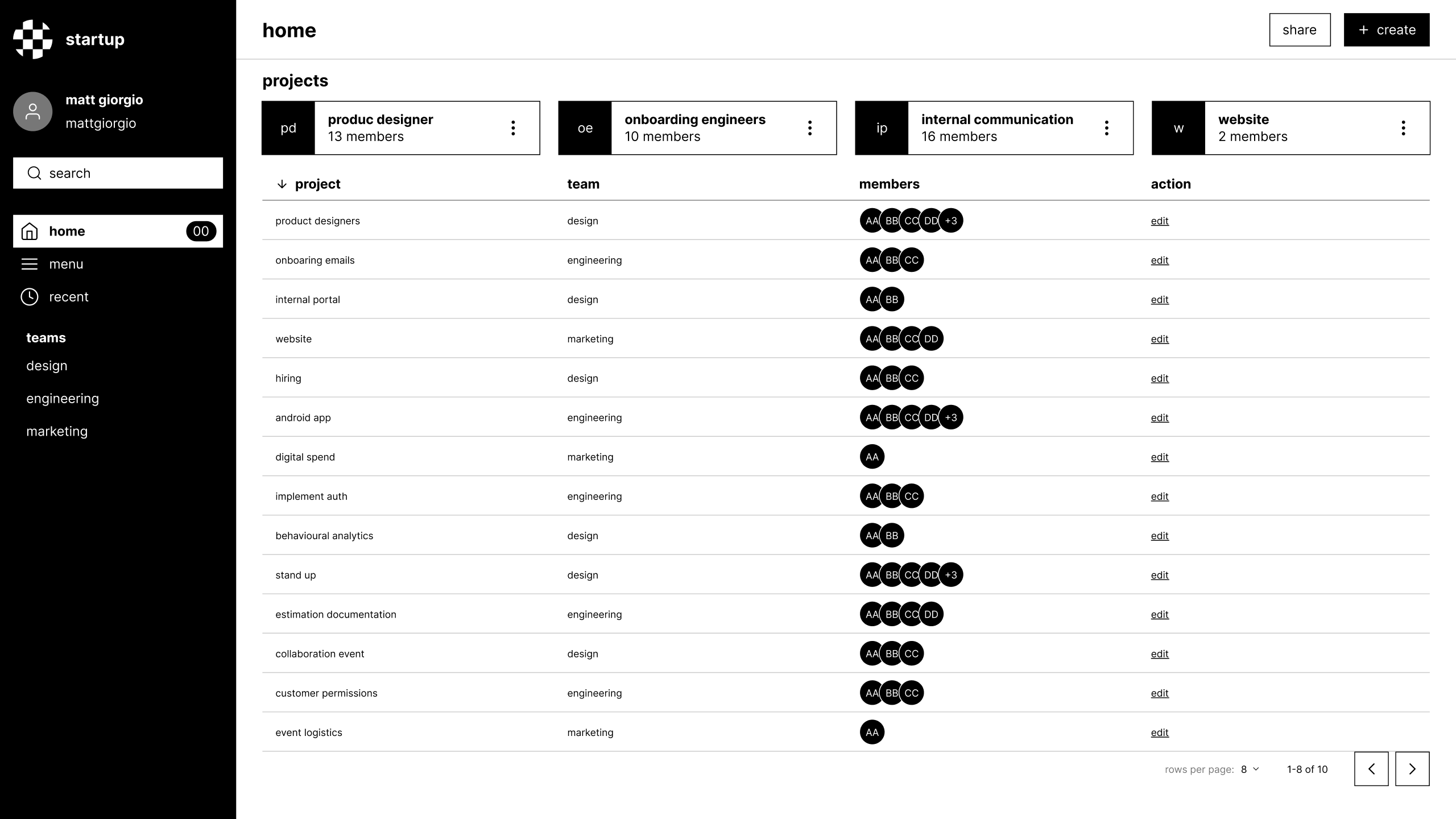Image resolution: width=1456 pixels, height=819 pixels.
Task: Open the recent clock icon
Action: (30, 296)
